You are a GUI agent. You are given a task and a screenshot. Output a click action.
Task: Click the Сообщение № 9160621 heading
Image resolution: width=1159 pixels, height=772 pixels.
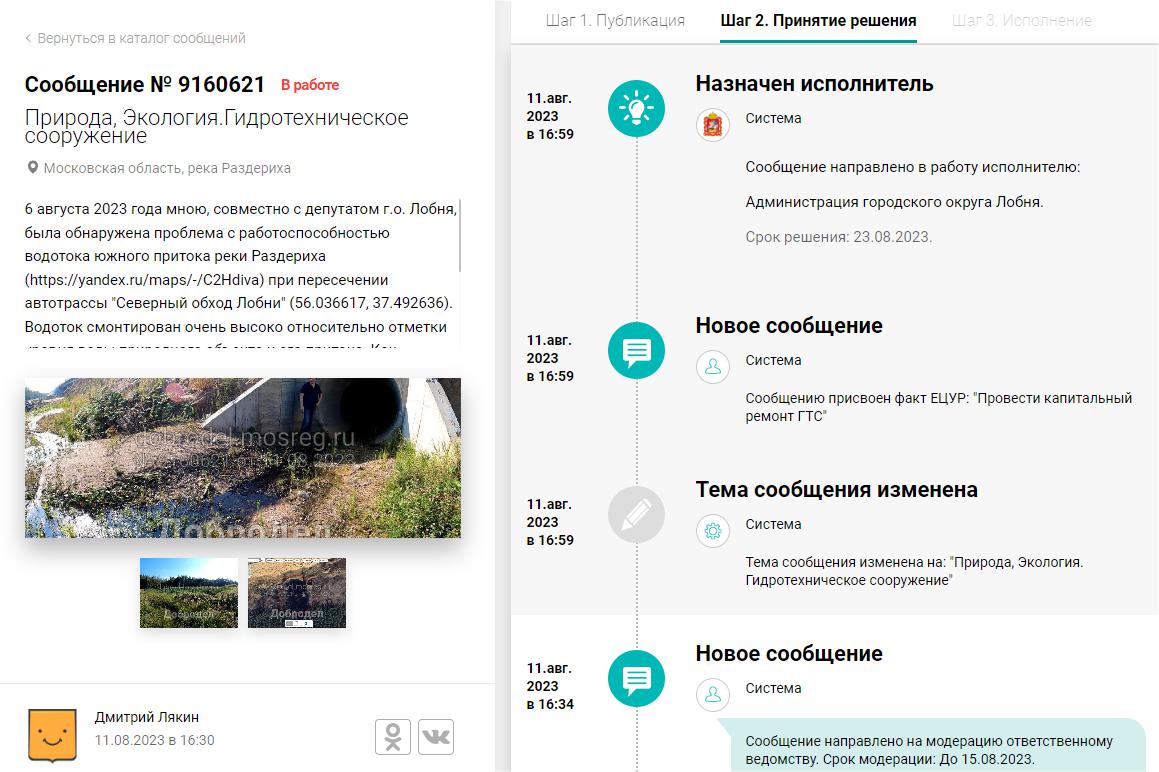[x=145, y=84]
